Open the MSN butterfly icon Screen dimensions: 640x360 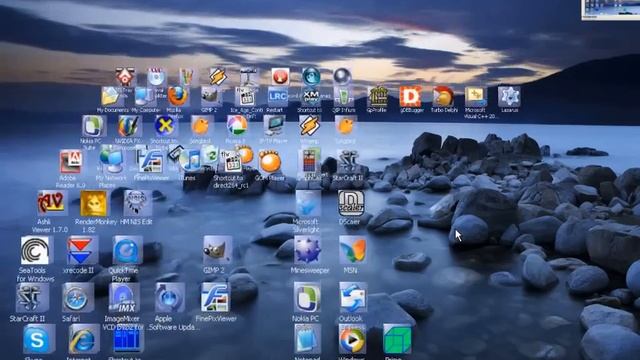click(352, 251)
